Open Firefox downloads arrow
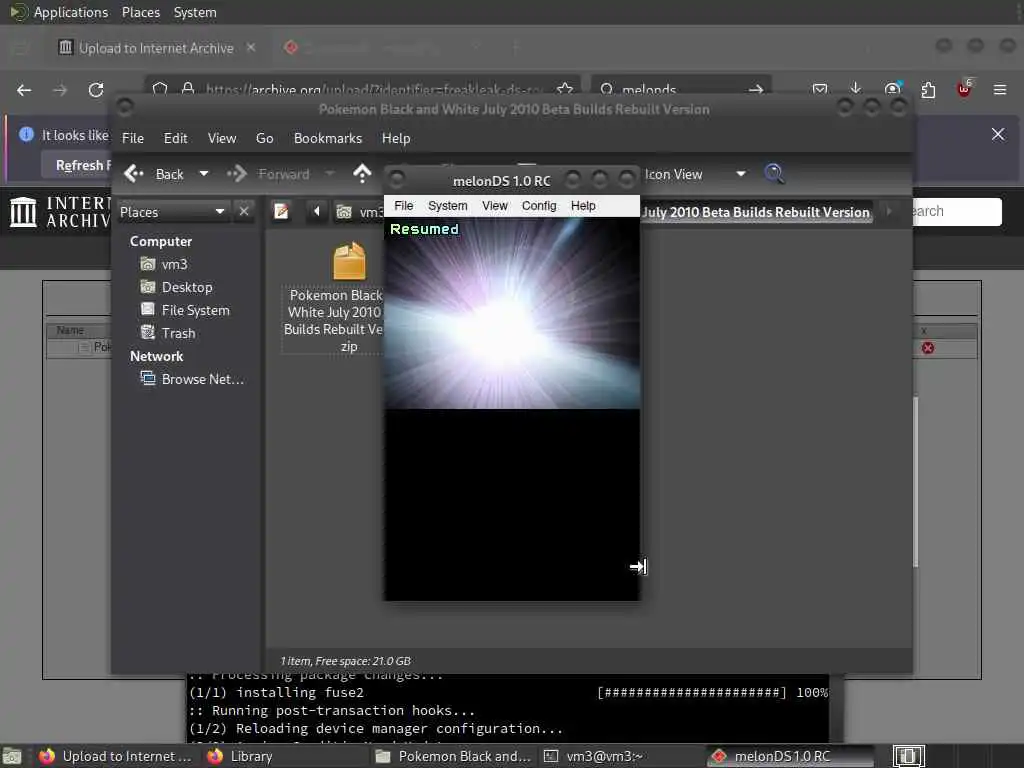The width and height of the screenshot is (1024, 768). pyautogui.click(x=856, y=89)
